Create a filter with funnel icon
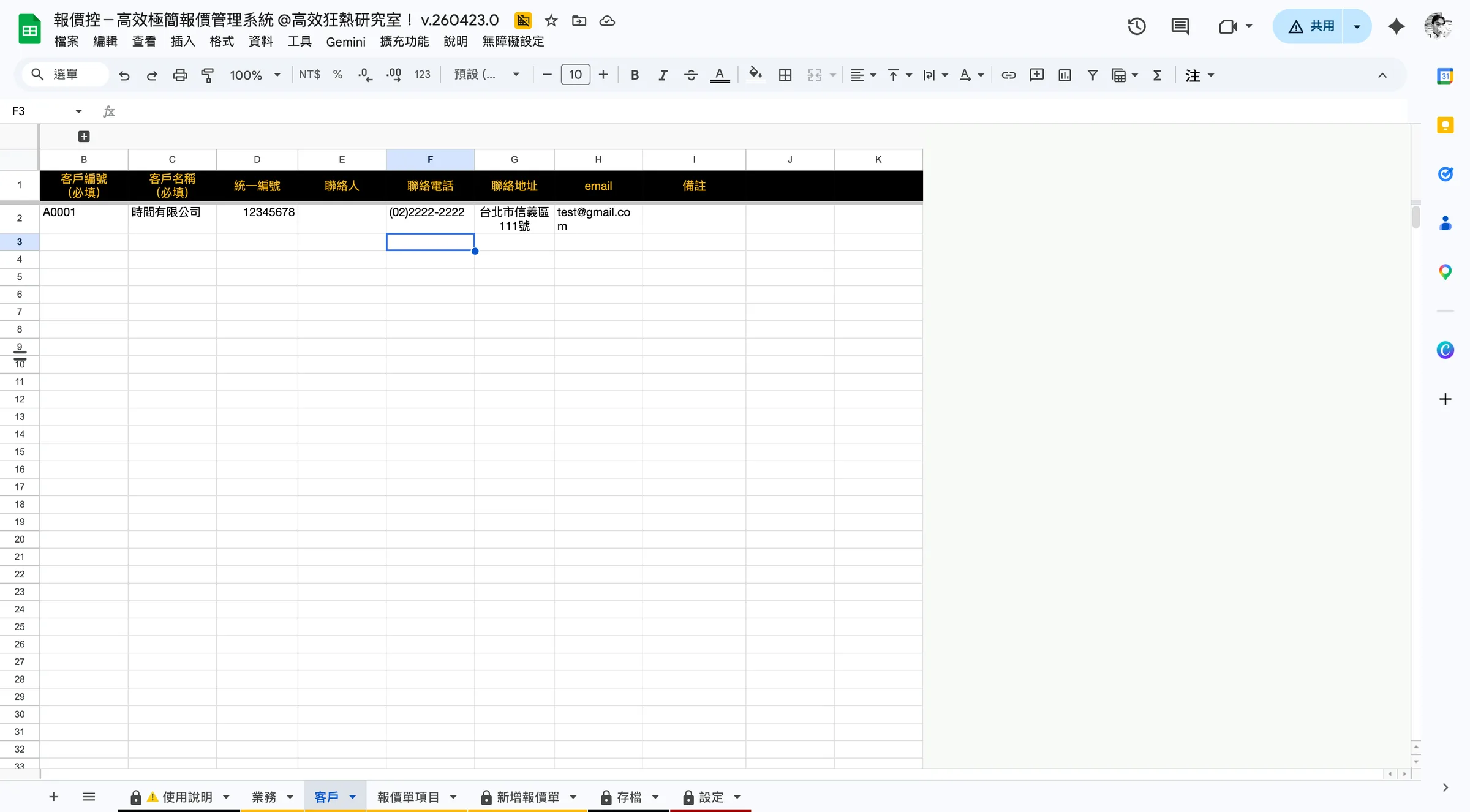 1092,75
